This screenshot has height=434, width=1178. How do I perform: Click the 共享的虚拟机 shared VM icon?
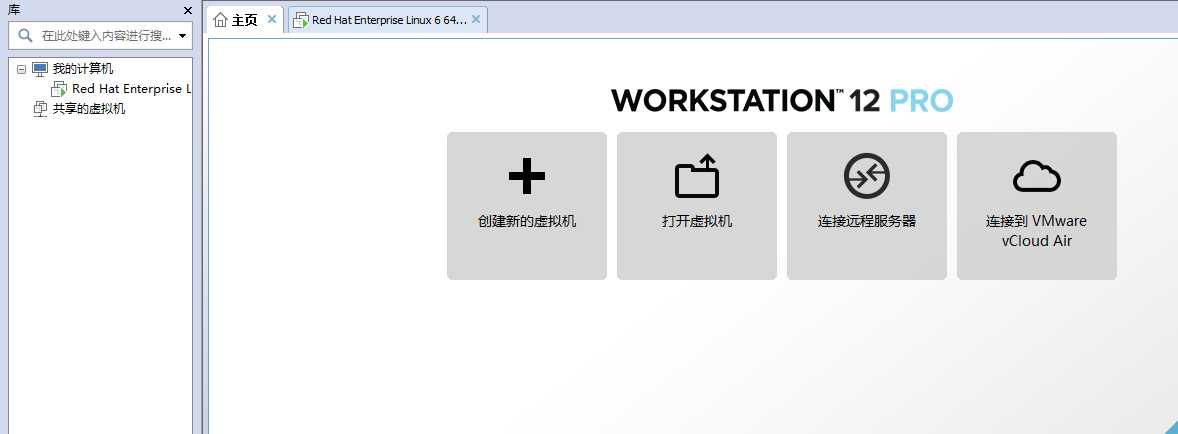[41, 109]
